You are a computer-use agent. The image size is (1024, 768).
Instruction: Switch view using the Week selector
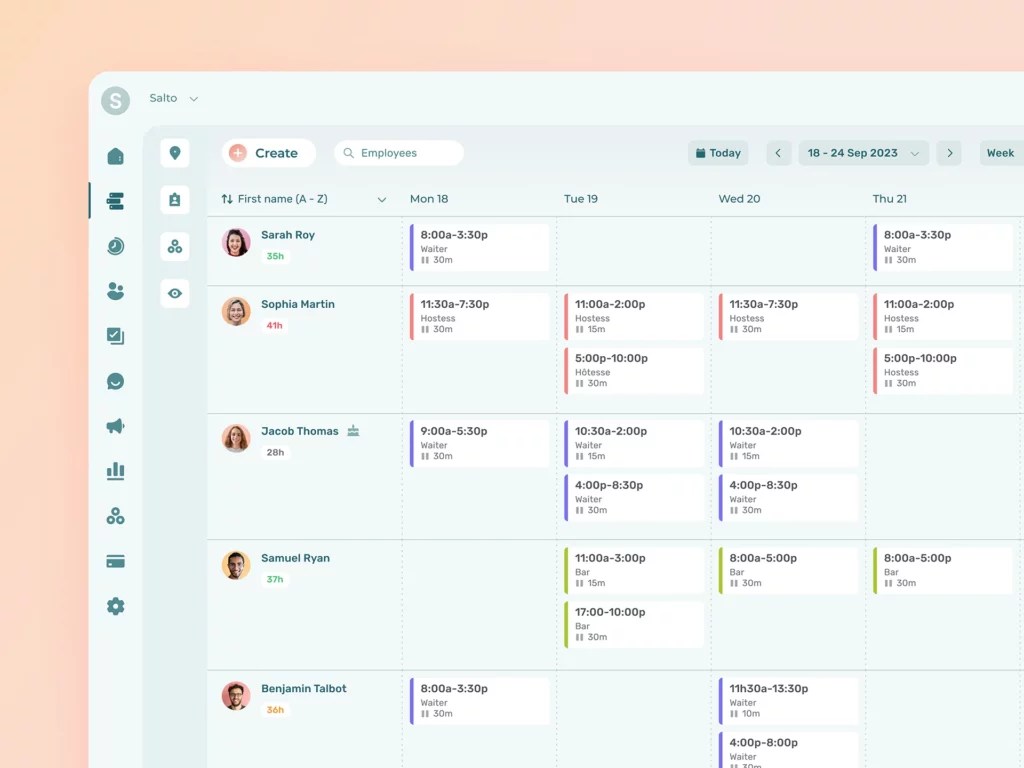[999, 152]
